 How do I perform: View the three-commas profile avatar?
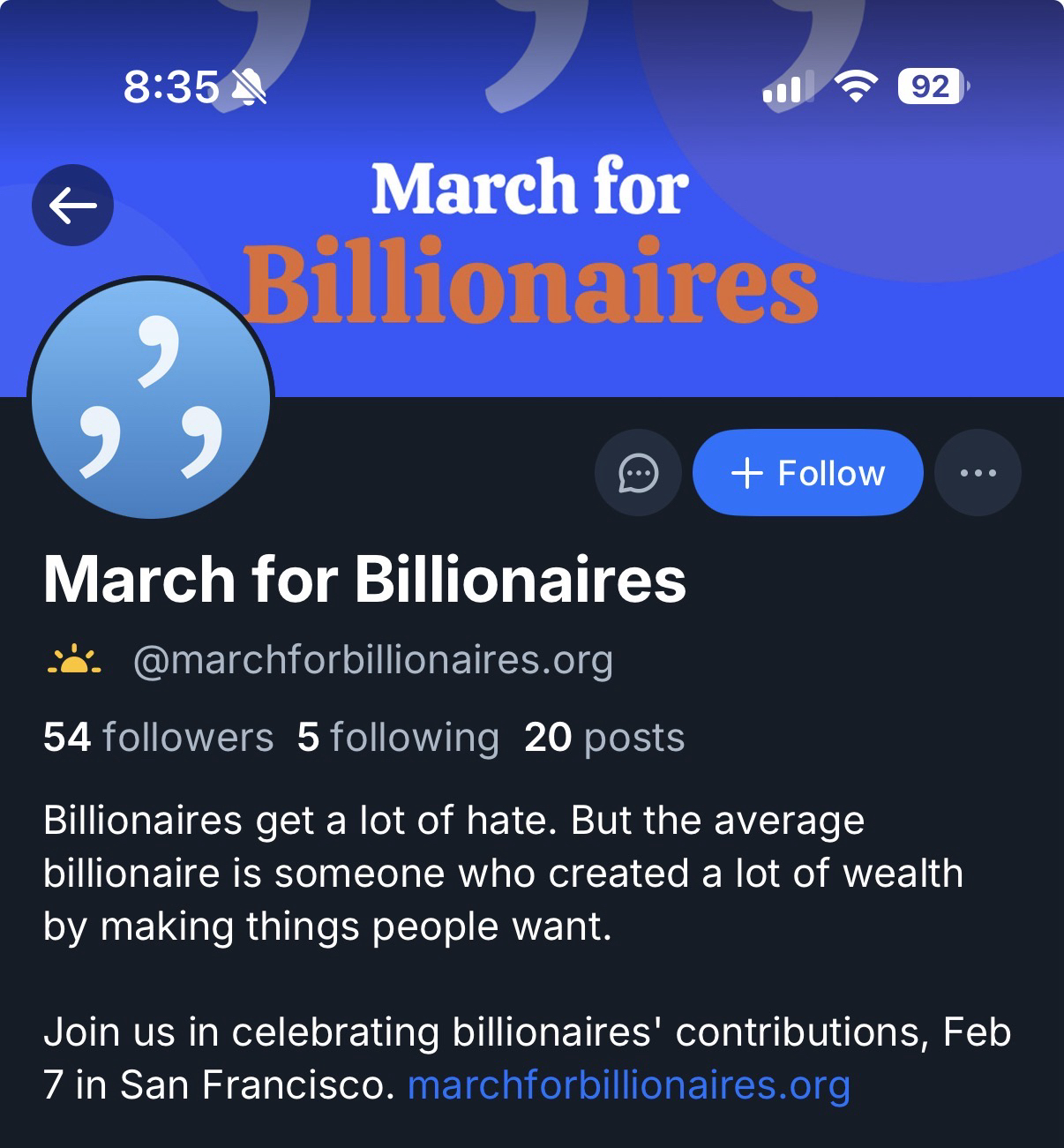tap(151, 399)
